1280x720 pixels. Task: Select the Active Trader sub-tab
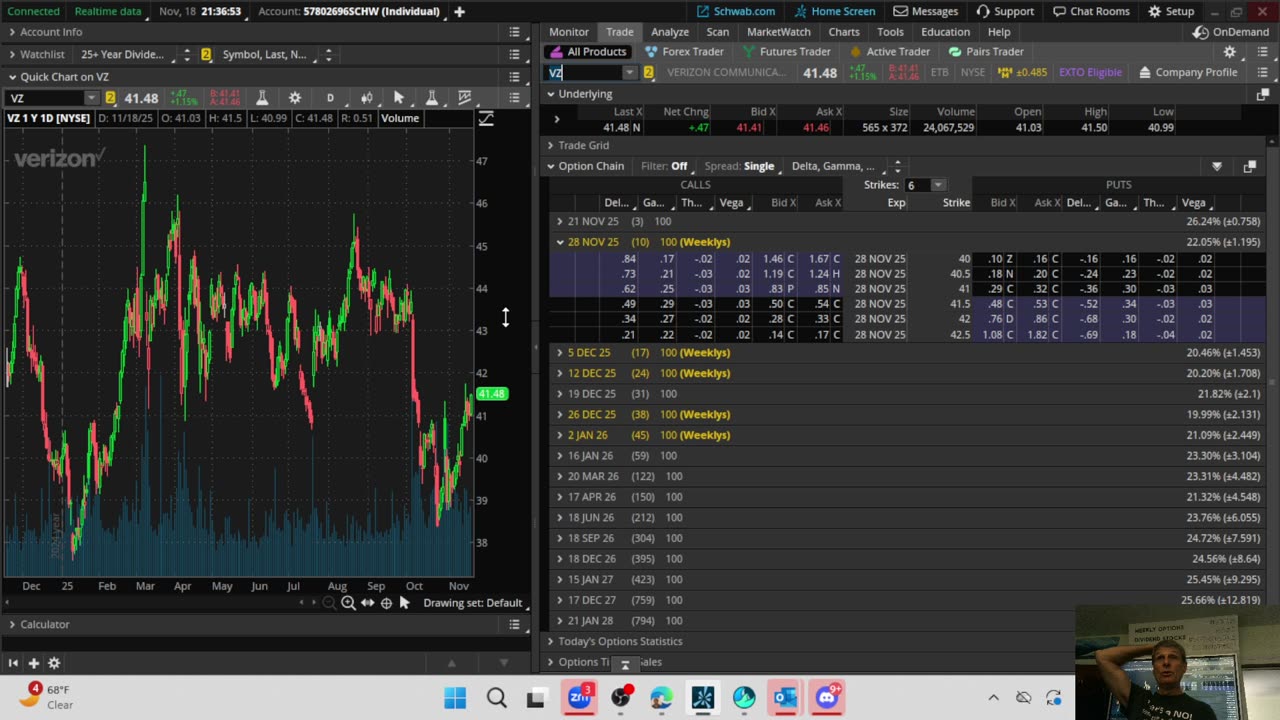pyautogui.click(x=890, y=52)
